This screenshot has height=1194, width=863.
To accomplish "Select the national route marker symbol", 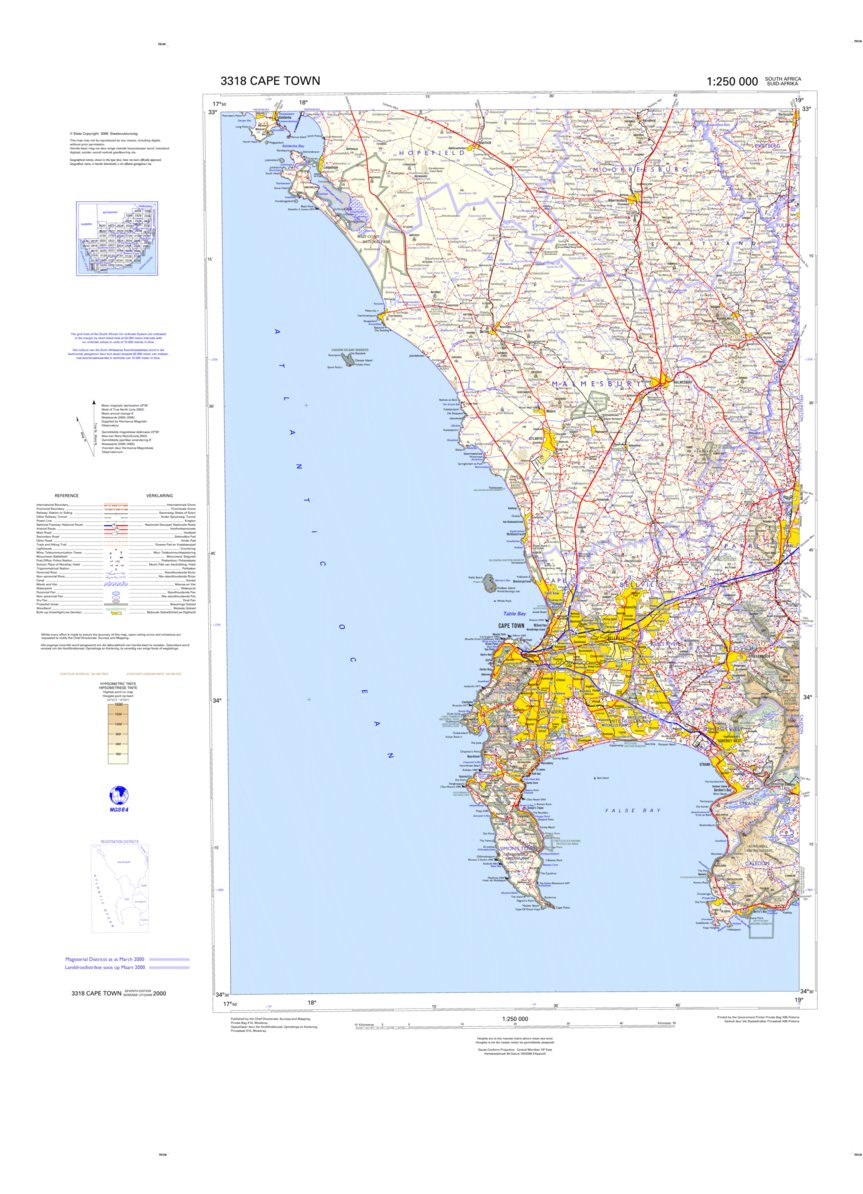I will (116, 525).
